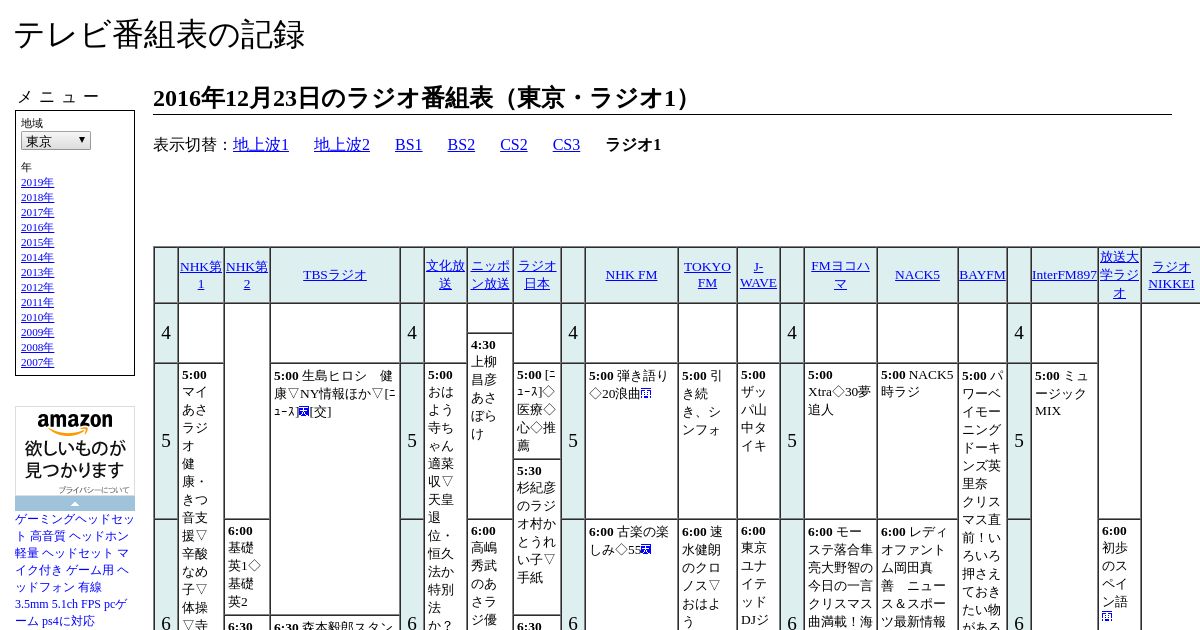Open the 2009年 archive link
Viewport: 1200px width, 630px height.
pyautogui.click(x=37, y=332)
